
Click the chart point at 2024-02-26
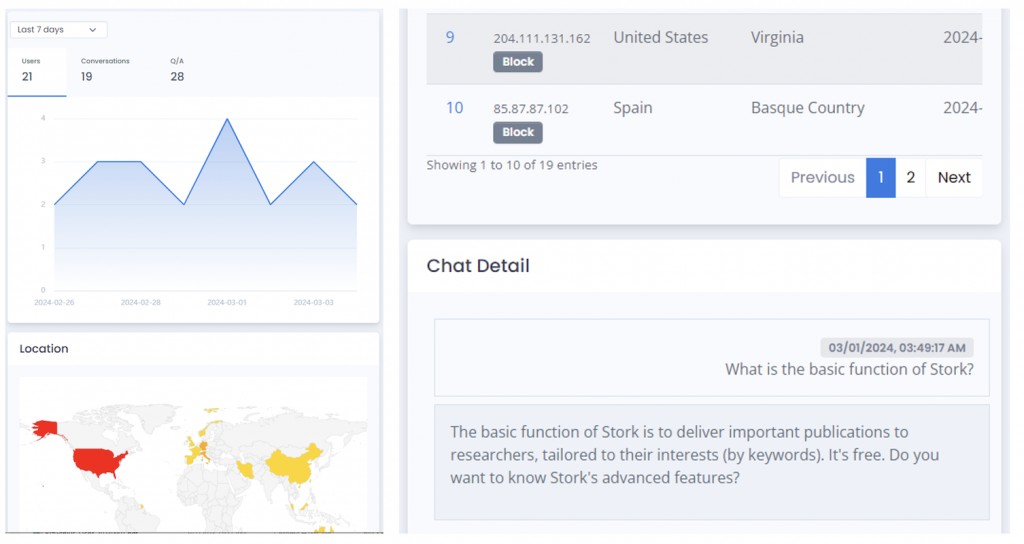click(x=54, y=204)
